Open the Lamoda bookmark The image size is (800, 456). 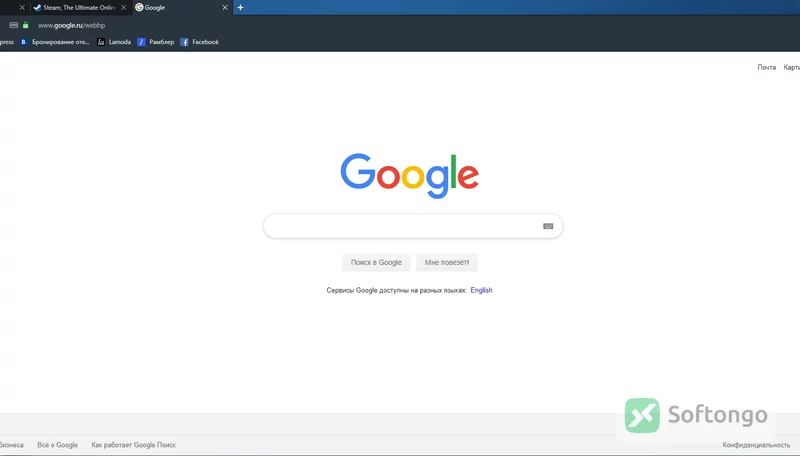coord(114,42)
